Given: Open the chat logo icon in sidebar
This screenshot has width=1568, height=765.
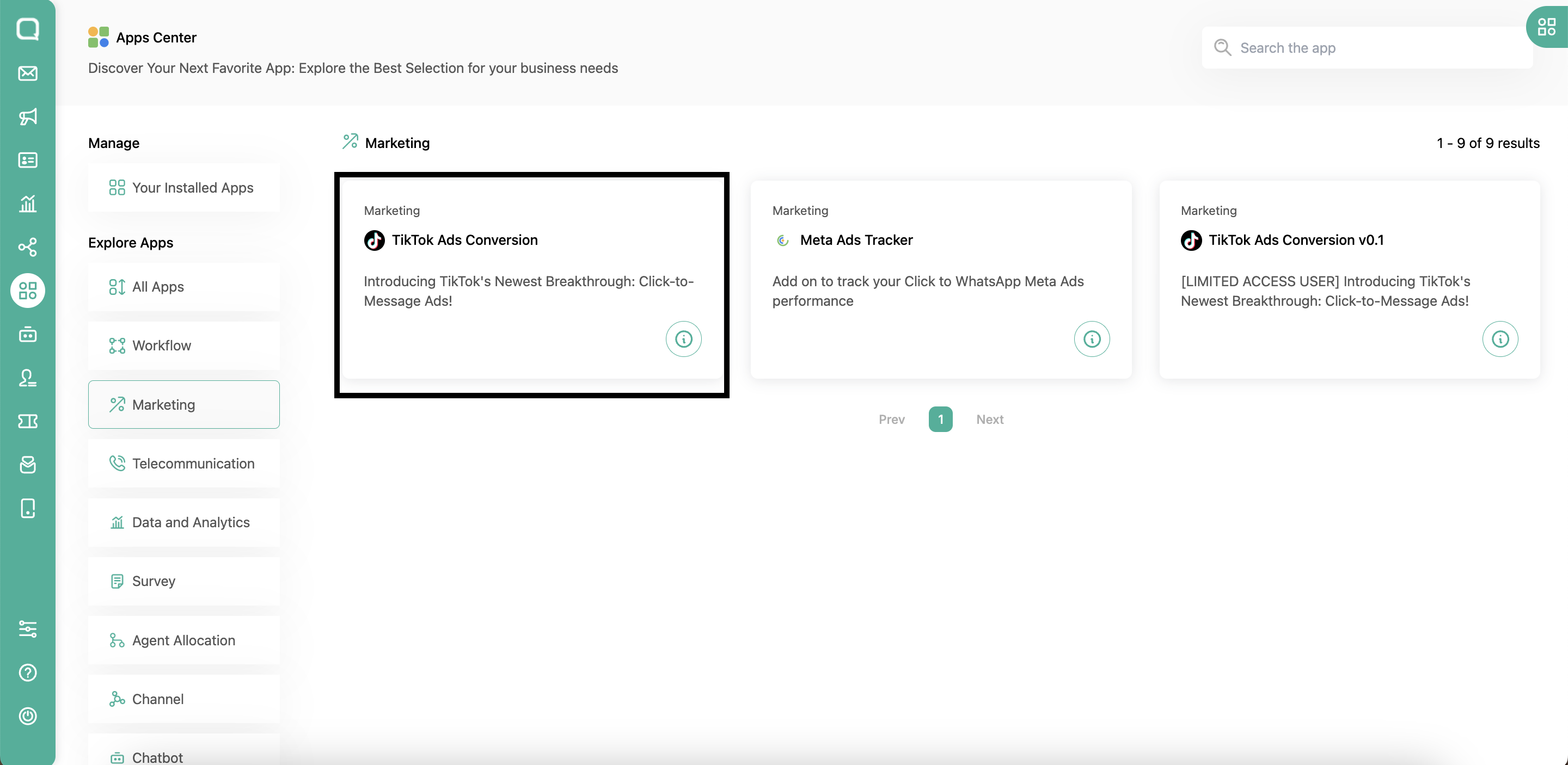Looking at the screenshot, I should click(27, 29).
